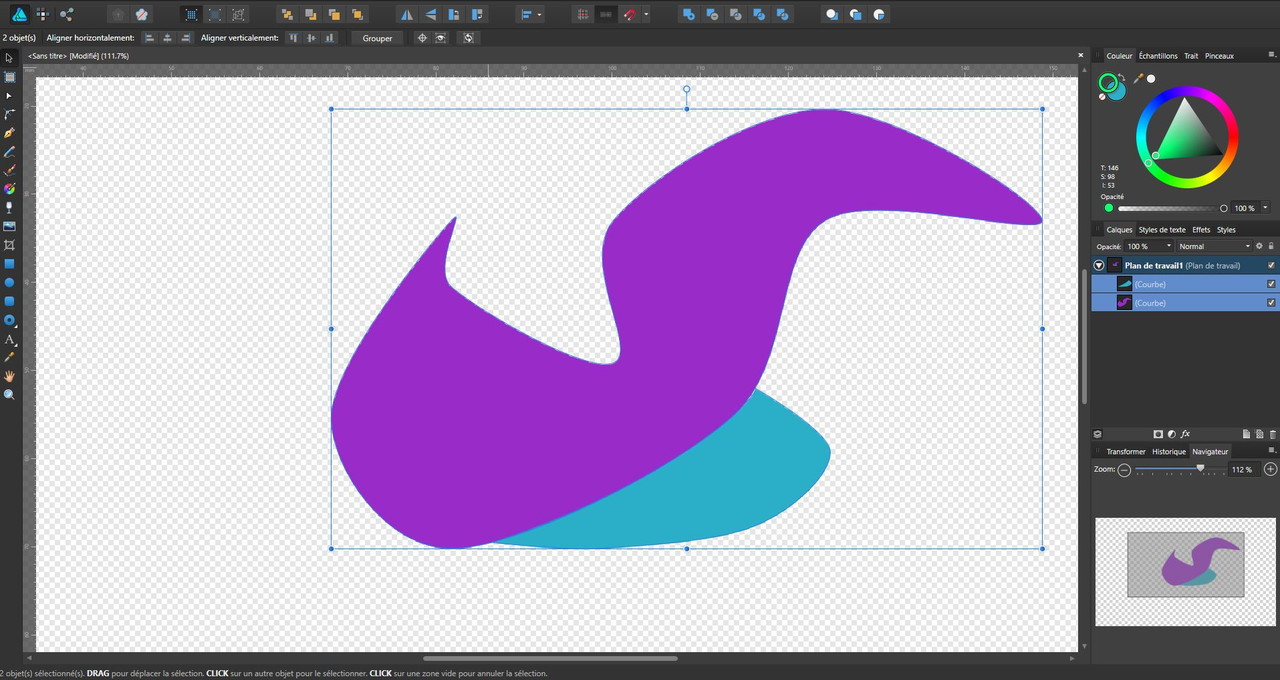
Task: Toggle visibility of Plan de travail1
Action: [x=1271, y=265]
